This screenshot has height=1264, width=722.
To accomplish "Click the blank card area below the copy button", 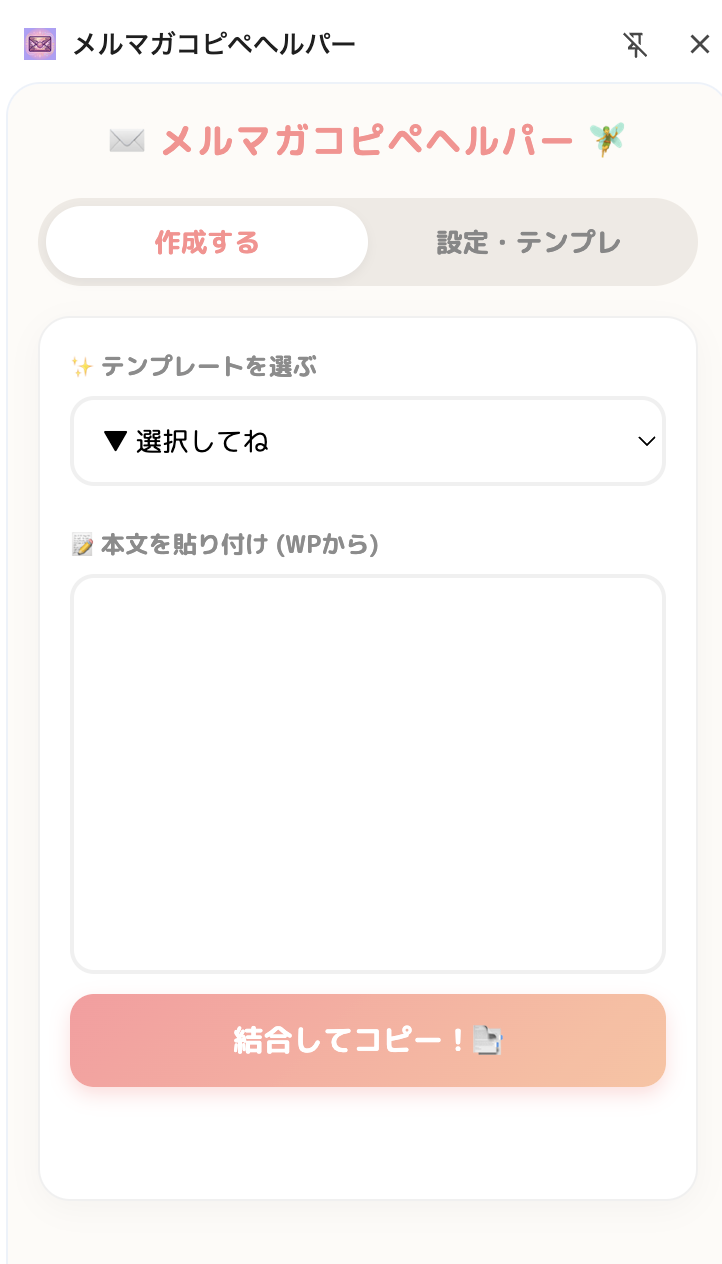I will [368, 1143].
